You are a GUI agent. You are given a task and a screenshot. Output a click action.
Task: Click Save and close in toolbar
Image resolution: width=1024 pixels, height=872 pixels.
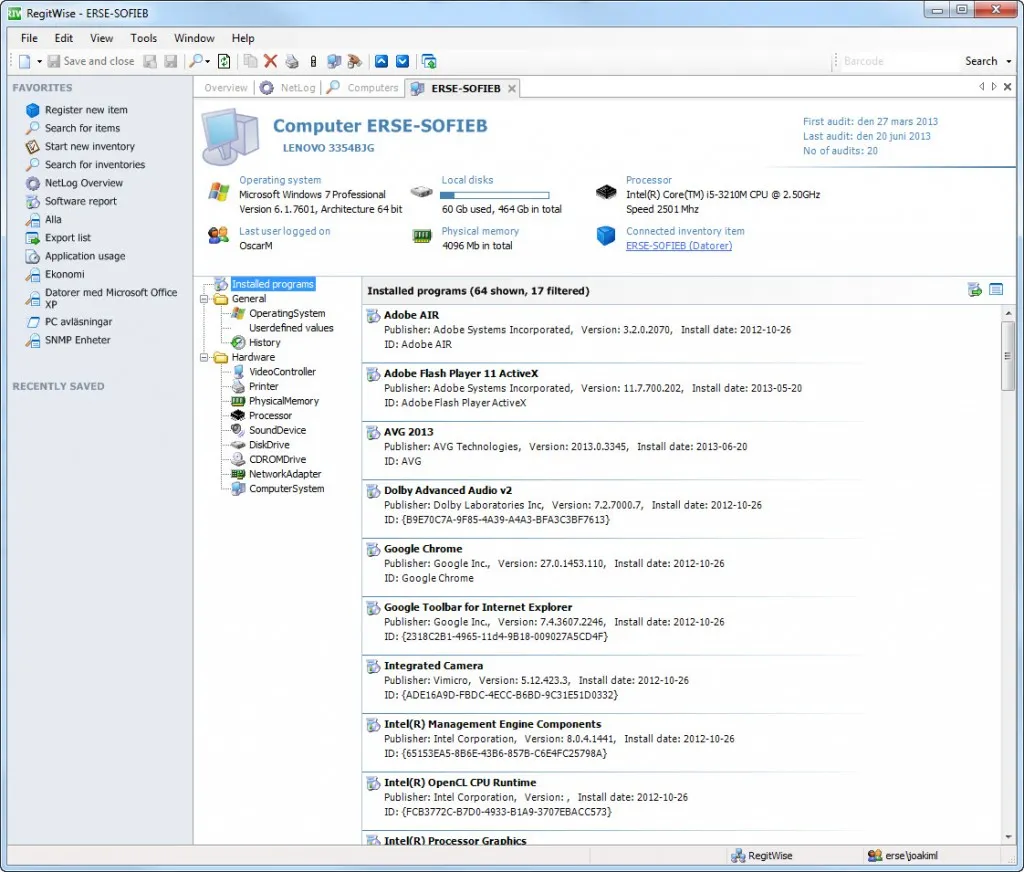pyautogui.click(x=91, y=61)
